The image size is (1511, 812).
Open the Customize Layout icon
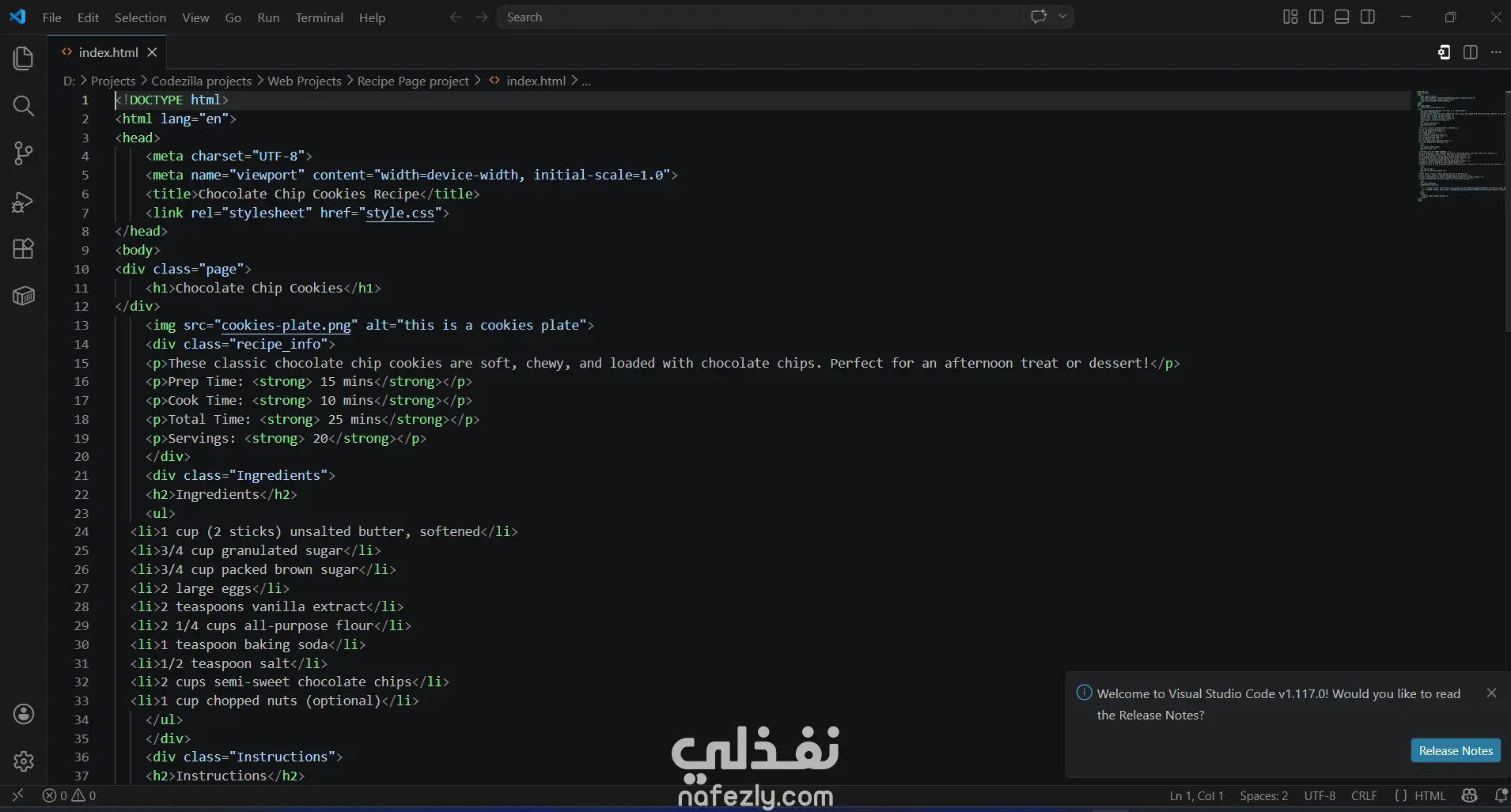1290,17
